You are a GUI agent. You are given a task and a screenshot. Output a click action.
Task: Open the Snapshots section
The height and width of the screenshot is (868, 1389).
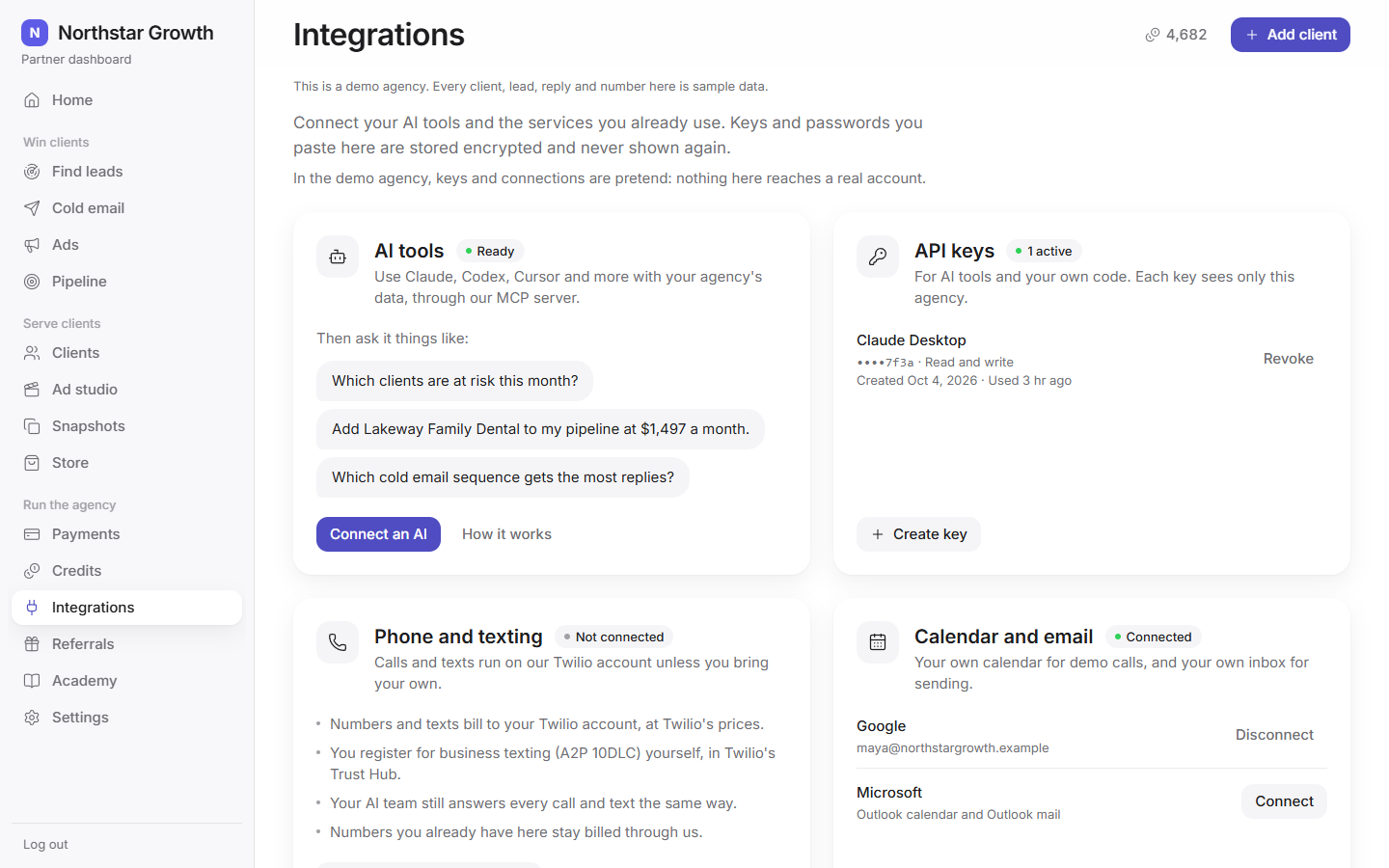[x=126, y=426]
